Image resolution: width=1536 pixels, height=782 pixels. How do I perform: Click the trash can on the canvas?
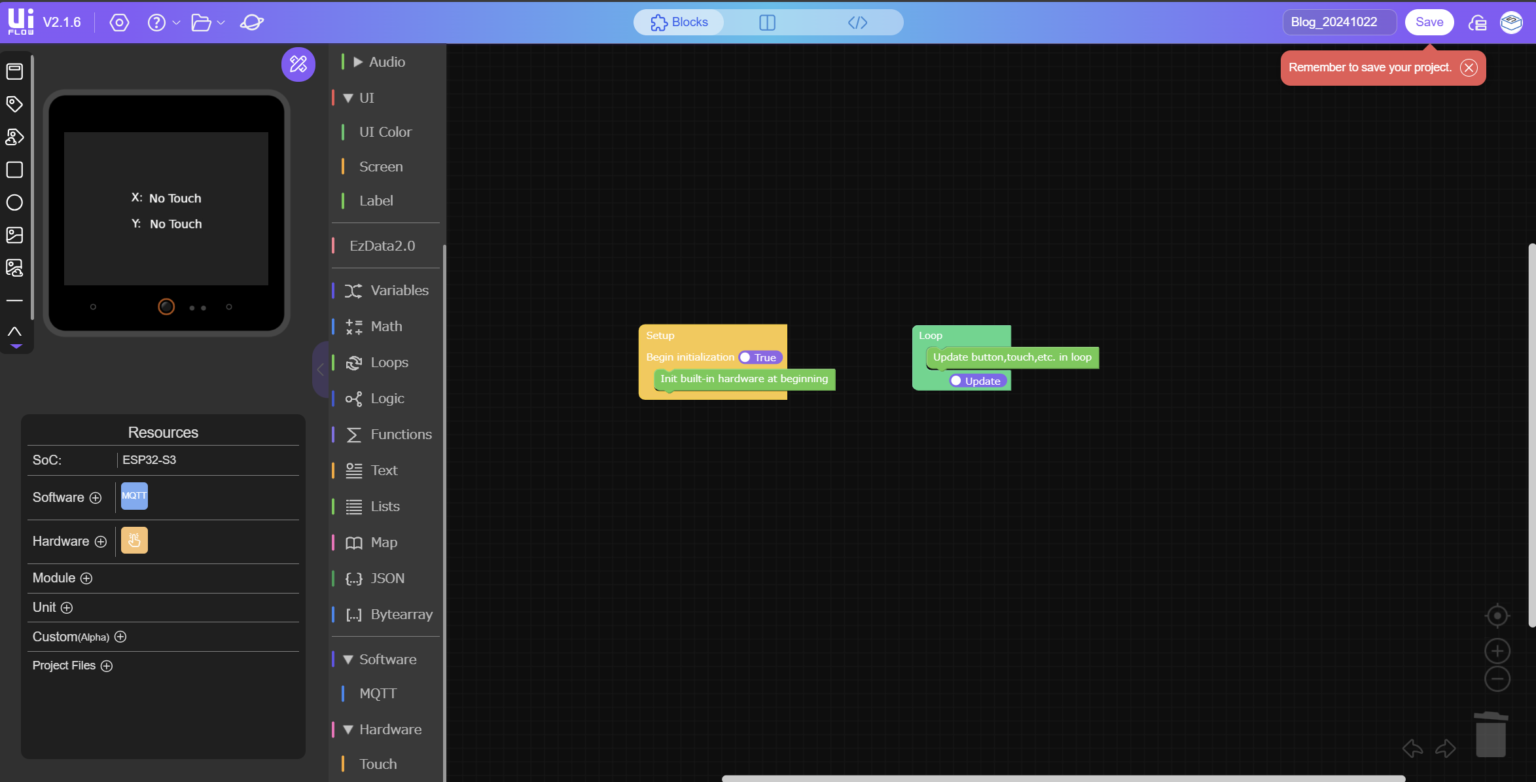1490,736
